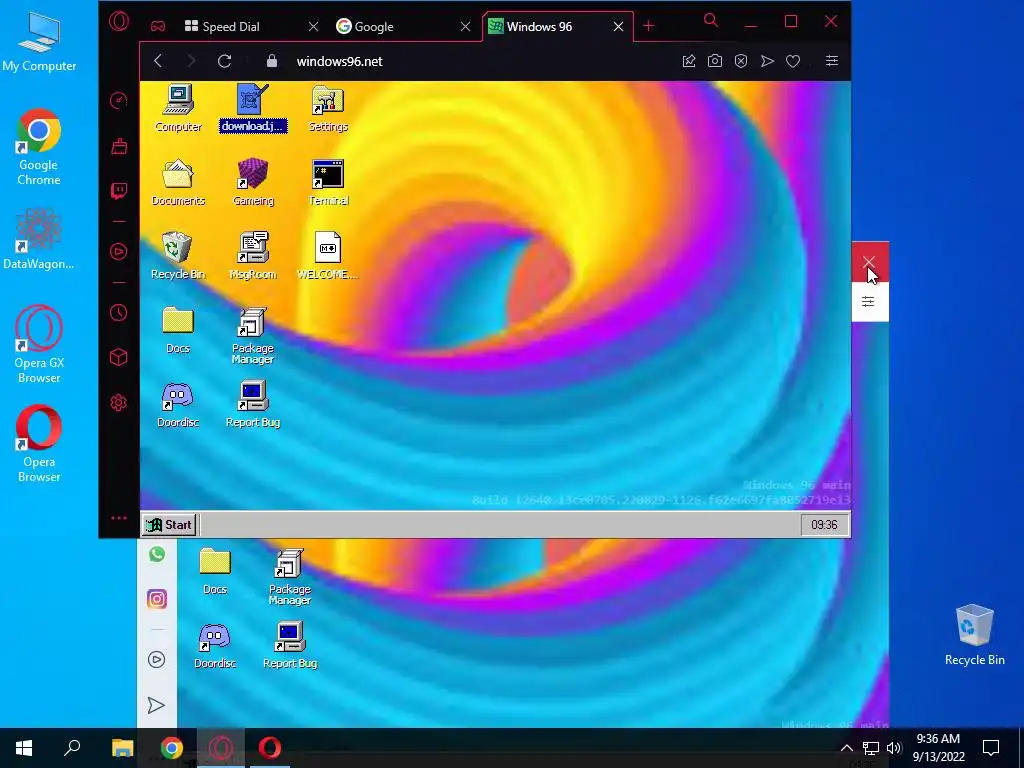Close the Speed Dial tab
The height and width of the screenshot is (768, 1024).
point(313,27)
